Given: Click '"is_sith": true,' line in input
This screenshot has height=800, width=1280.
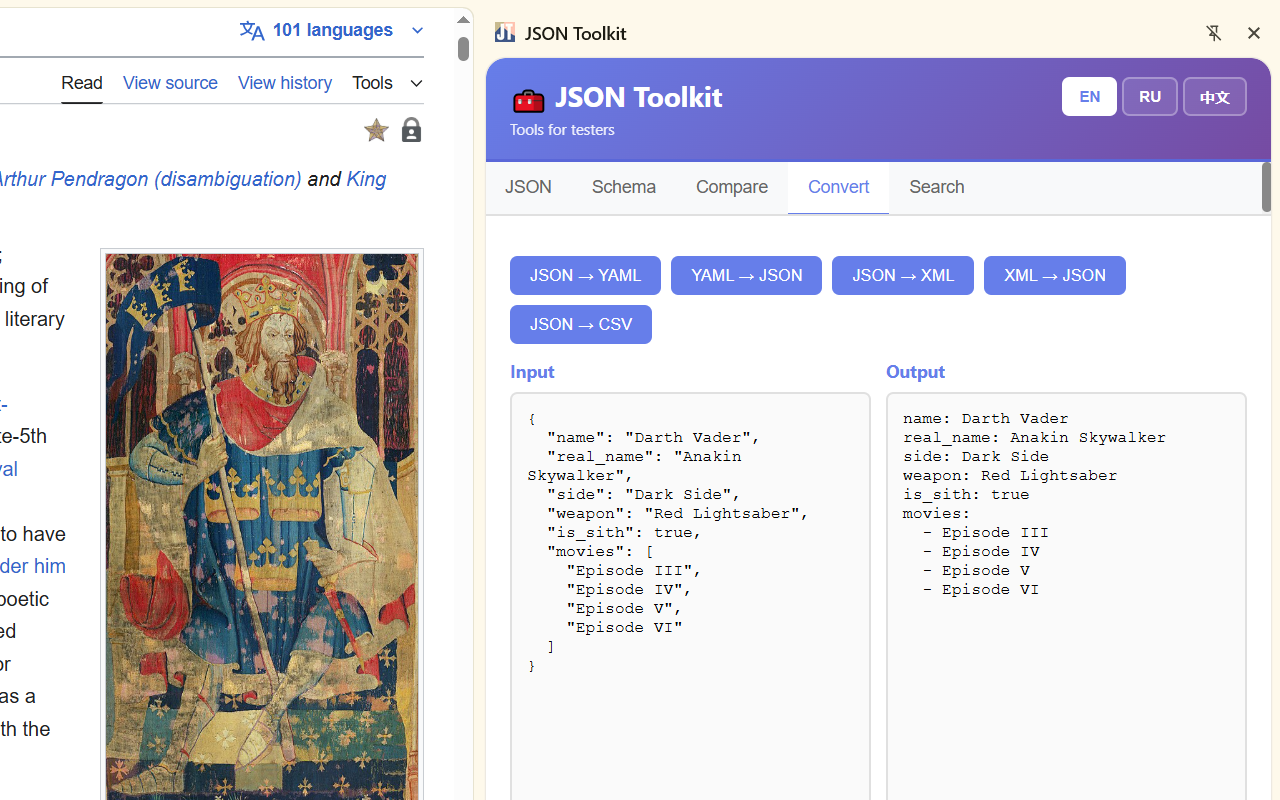Looking at the screenshot, I should click(x=624, y=533).
